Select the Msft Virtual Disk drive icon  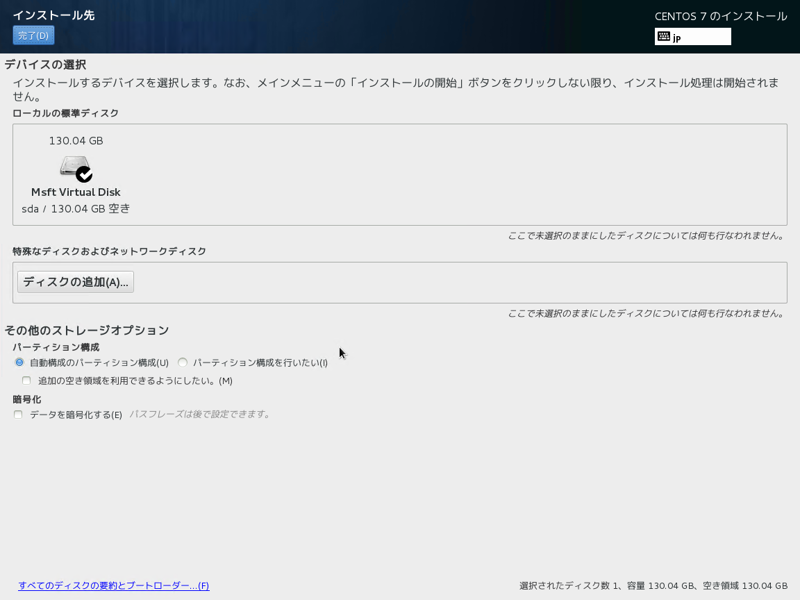(x=76, y=168)
